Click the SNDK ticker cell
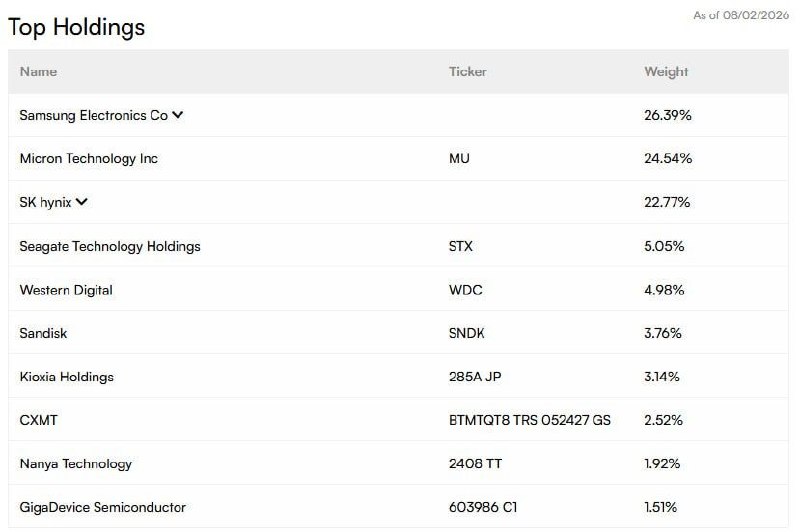 (x=466, y=334)
